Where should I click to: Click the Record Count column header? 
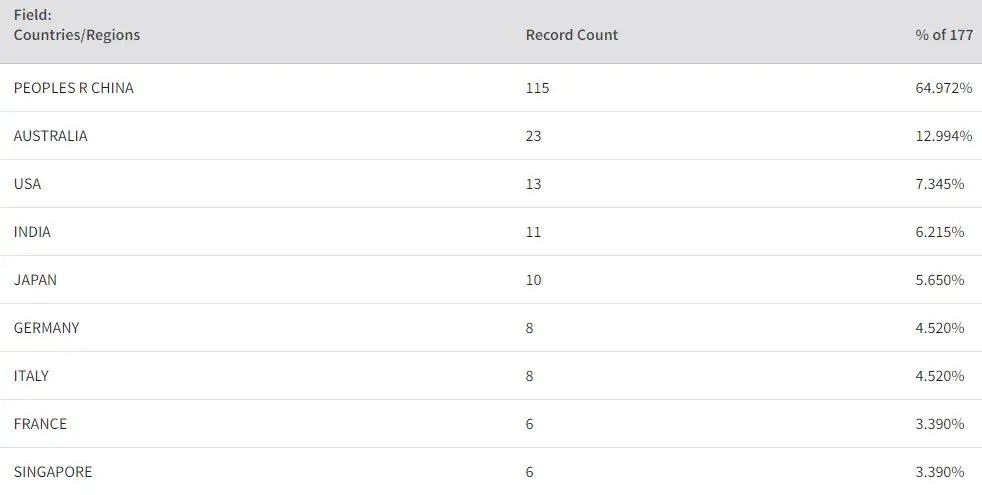(x=571, y=35)
